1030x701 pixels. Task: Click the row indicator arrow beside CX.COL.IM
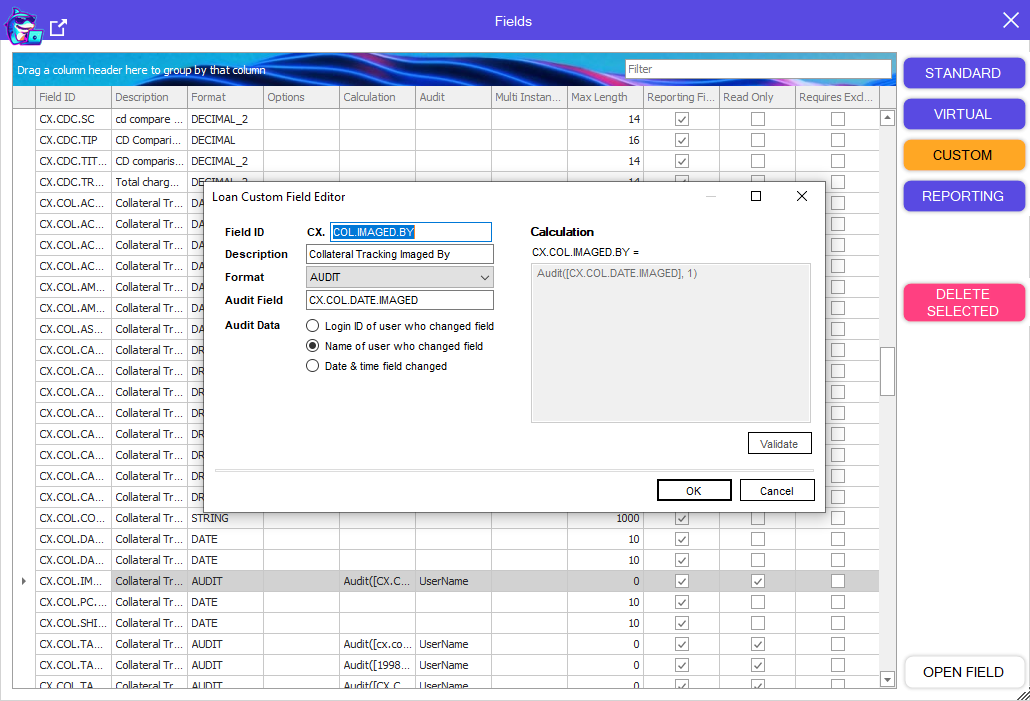(x=24, y=581)
